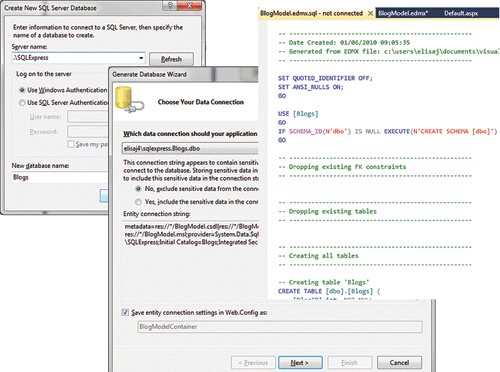Click the 'Dropping existing tables' comment

click(x=328, y=211)
